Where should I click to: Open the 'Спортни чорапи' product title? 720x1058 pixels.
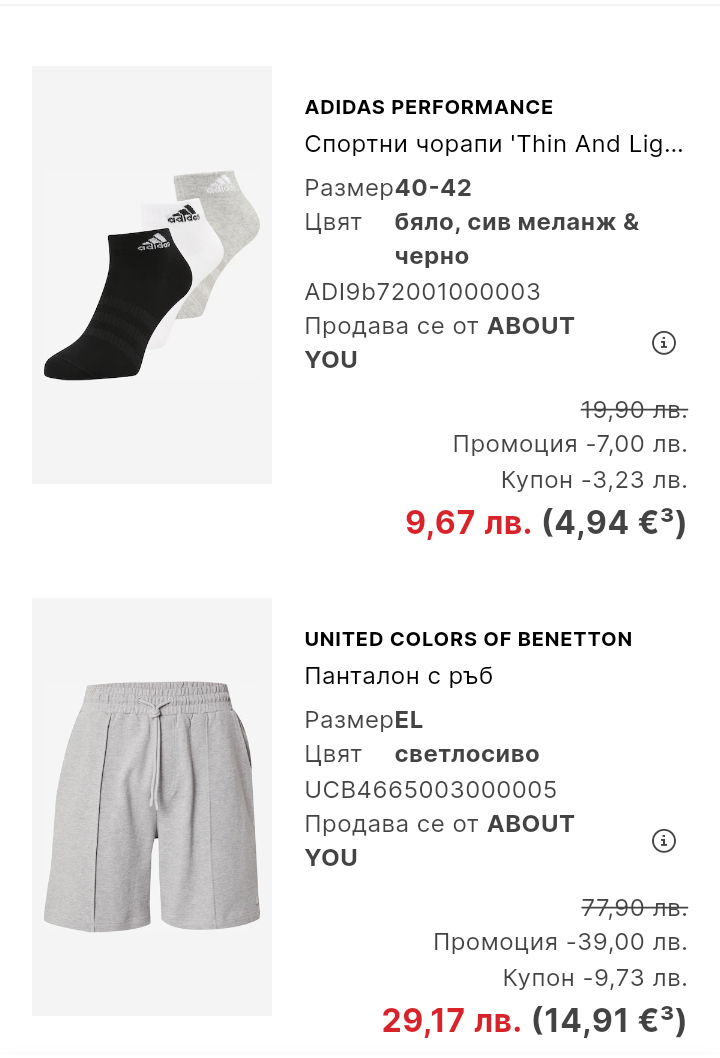tap(494, 144)
